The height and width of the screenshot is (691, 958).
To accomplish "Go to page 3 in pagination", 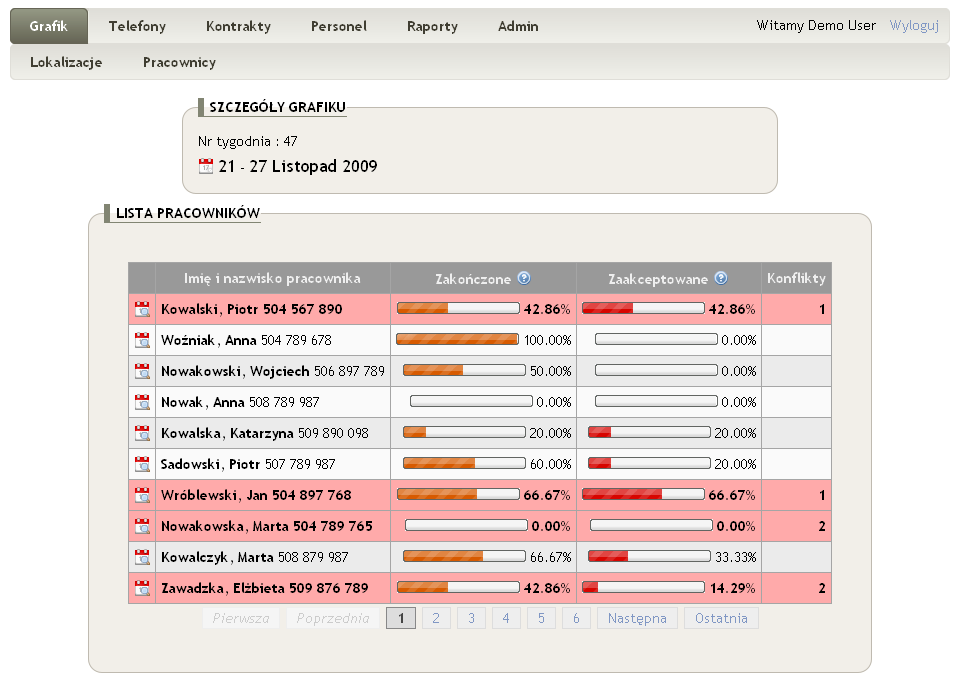I will [471, 619].
